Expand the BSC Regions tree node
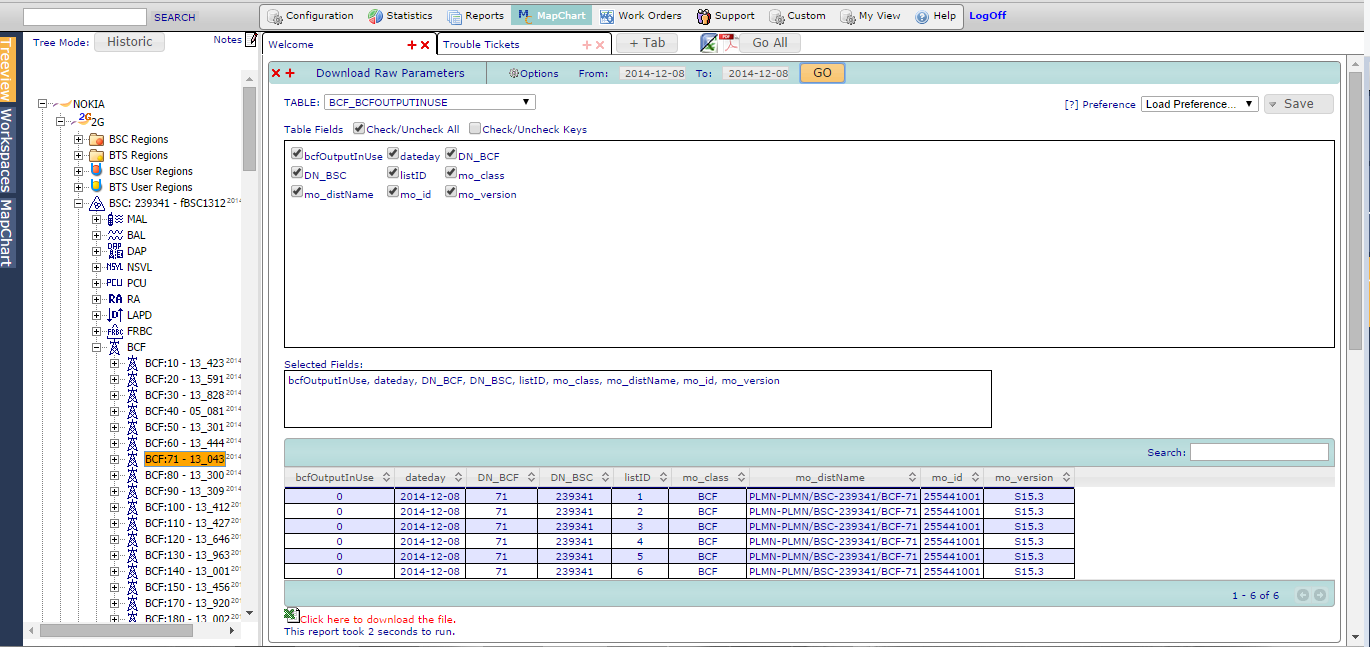This screenshot has width=1370, height=647. [x=79, y=139]
